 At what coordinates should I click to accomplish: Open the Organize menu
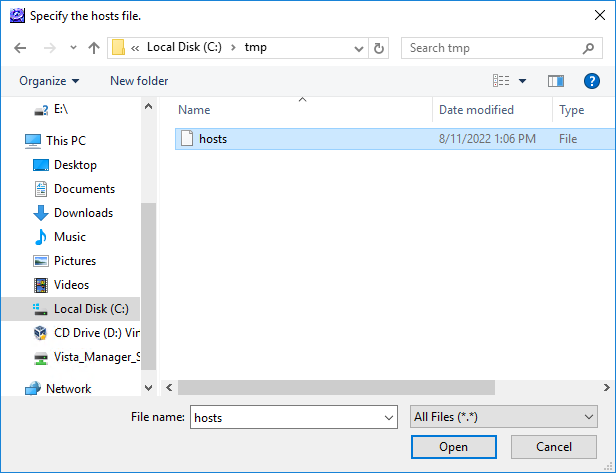pos(48,81)
